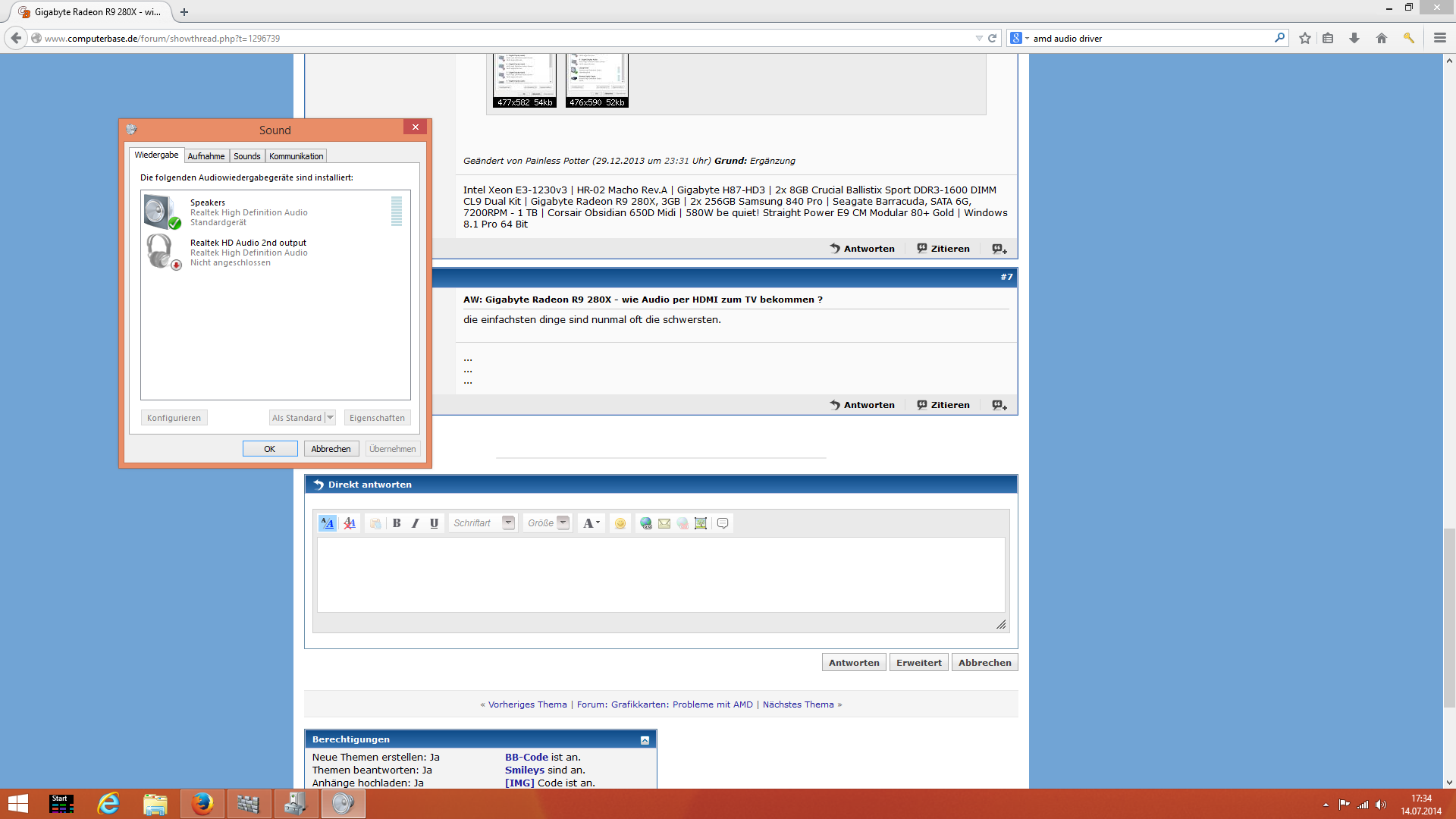Insert email link with envelope icon

click(664, 523)
